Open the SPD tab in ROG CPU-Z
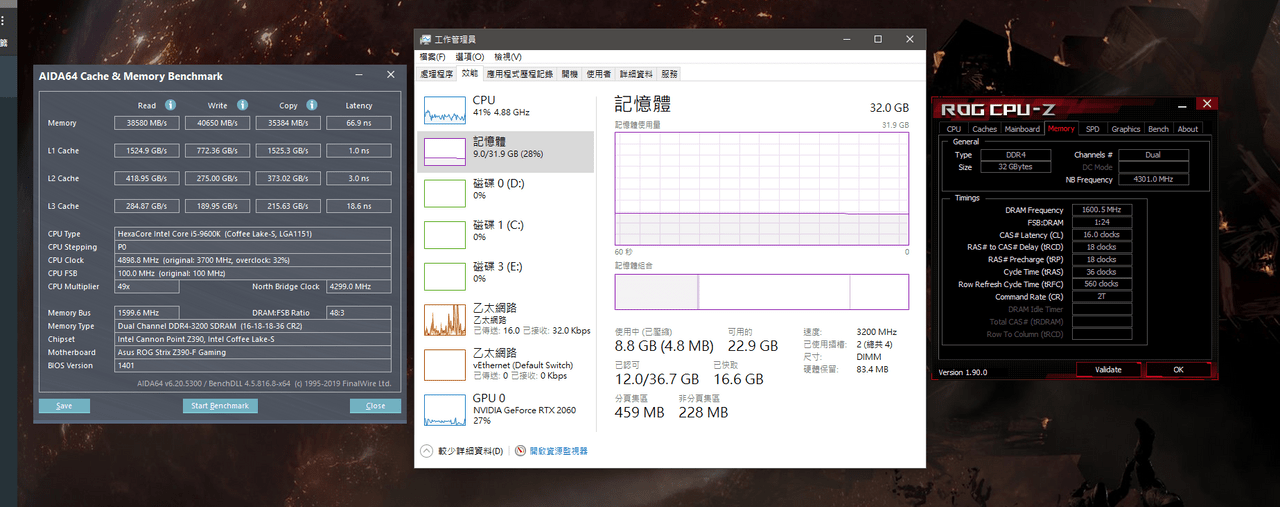Viewport: 1280px width, 507px height. pyautogui.click(x=1093, y=129)
